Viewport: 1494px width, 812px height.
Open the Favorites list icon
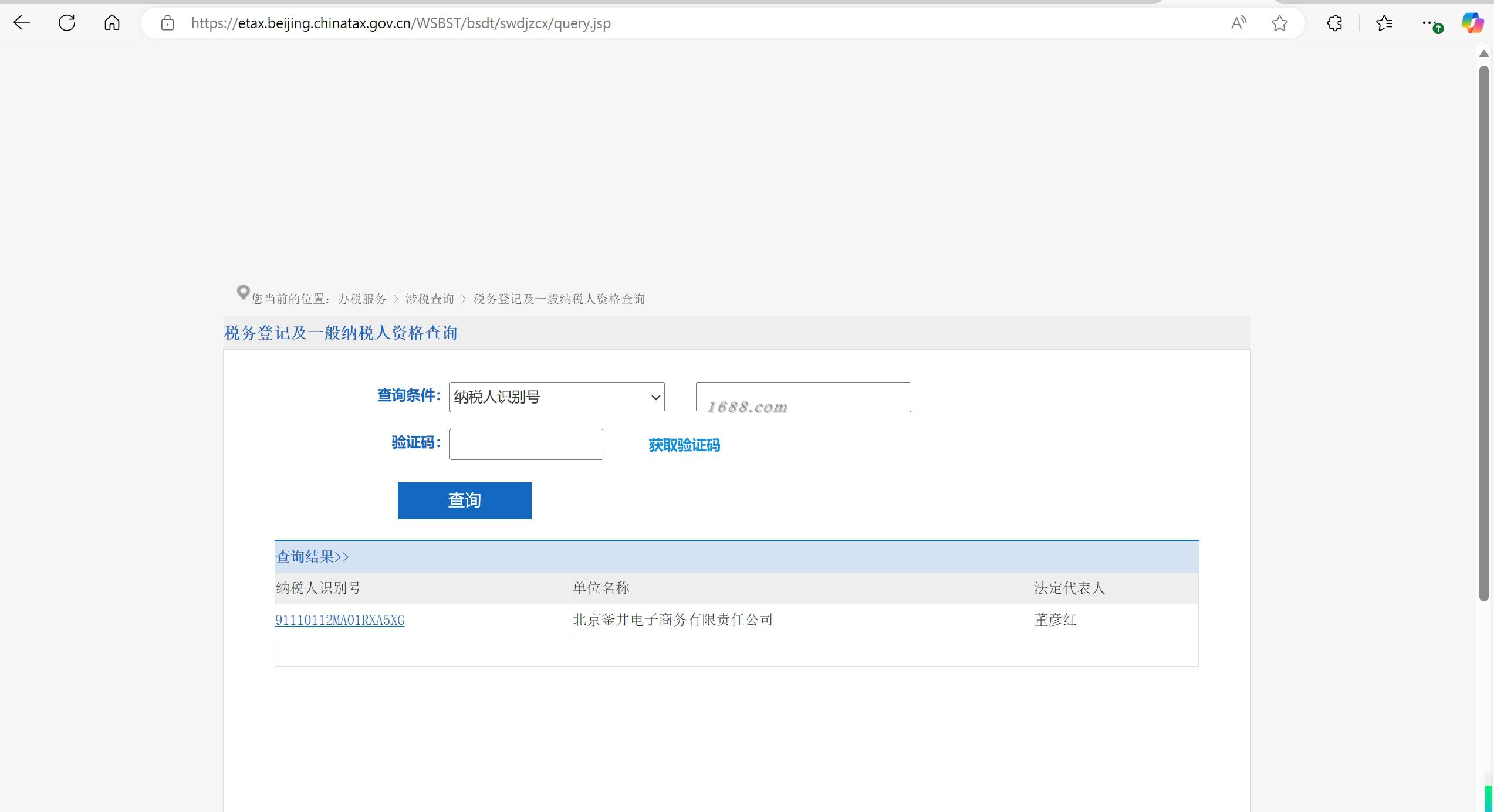click(x=1384, y=23)
